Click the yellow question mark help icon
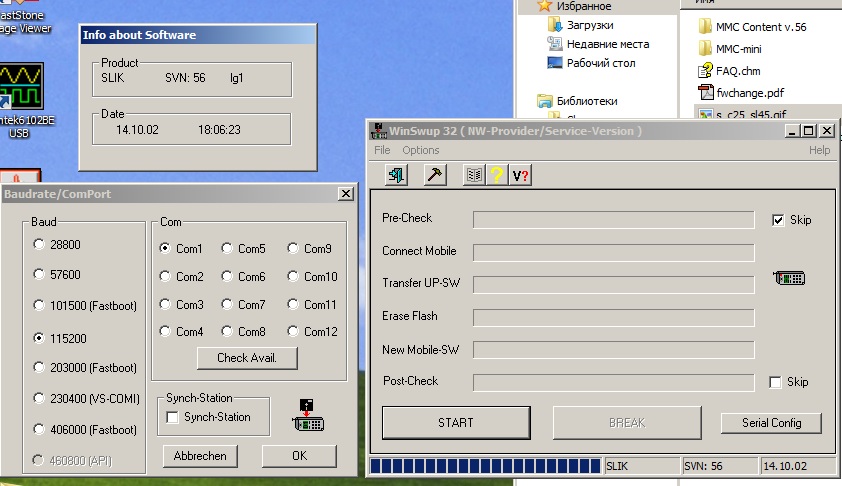The width and height of the screenshot is (842, 486). [497, 175]
